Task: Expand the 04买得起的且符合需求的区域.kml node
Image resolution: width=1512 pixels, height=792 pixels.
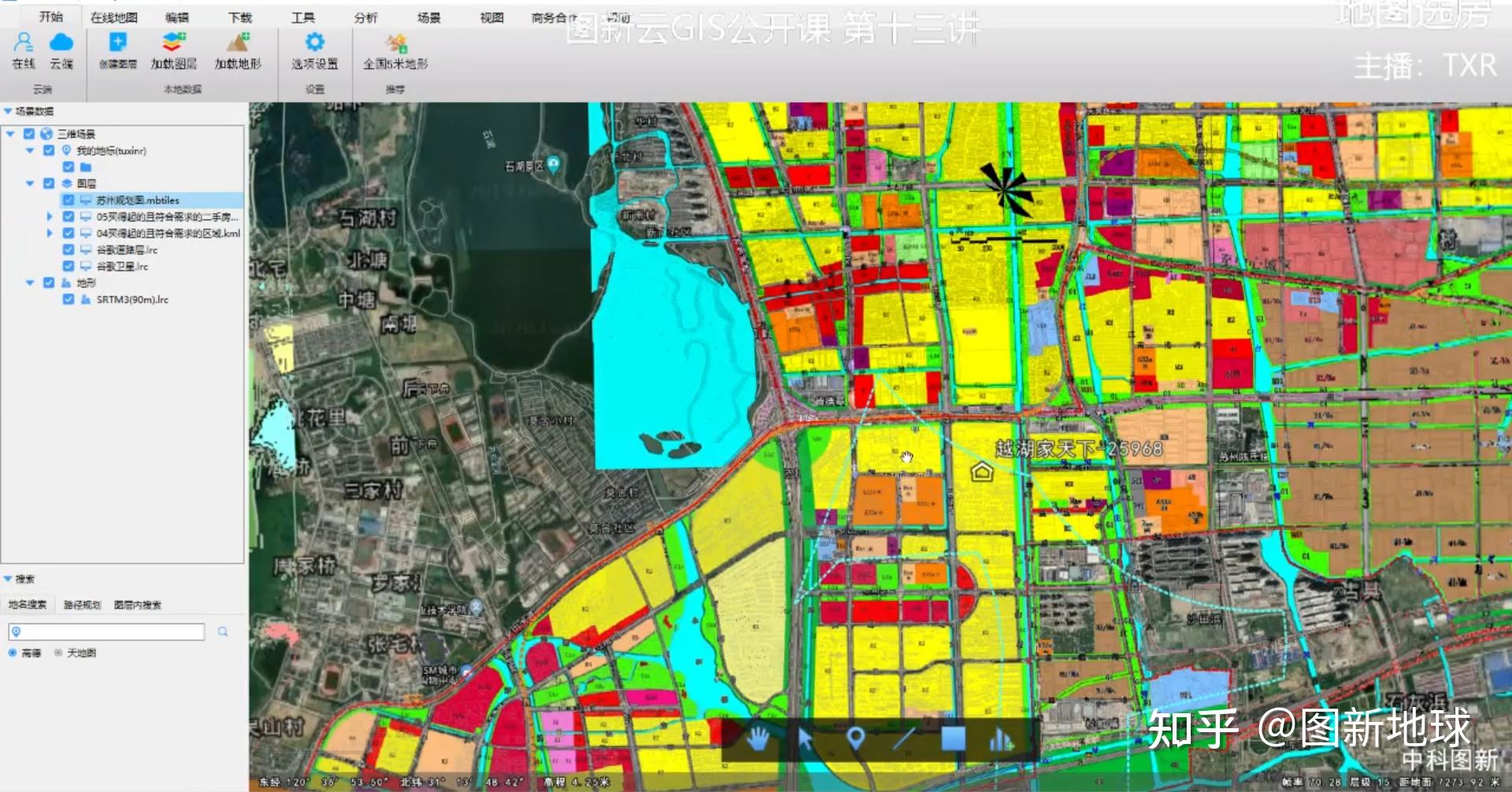Action: click(50, 233)
